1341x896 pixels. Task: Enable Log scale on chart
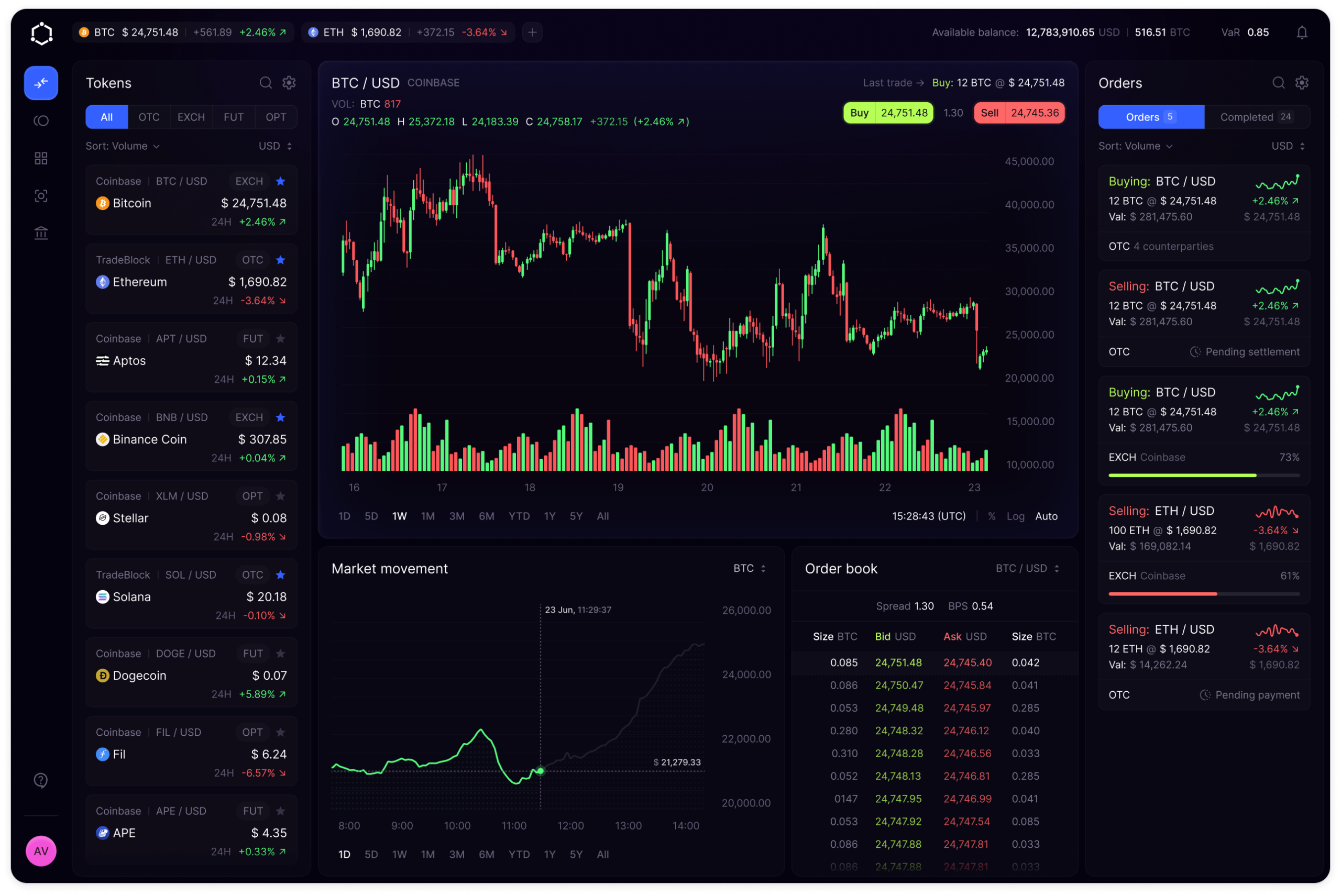pyautogui.click(x=1015, y=516)
